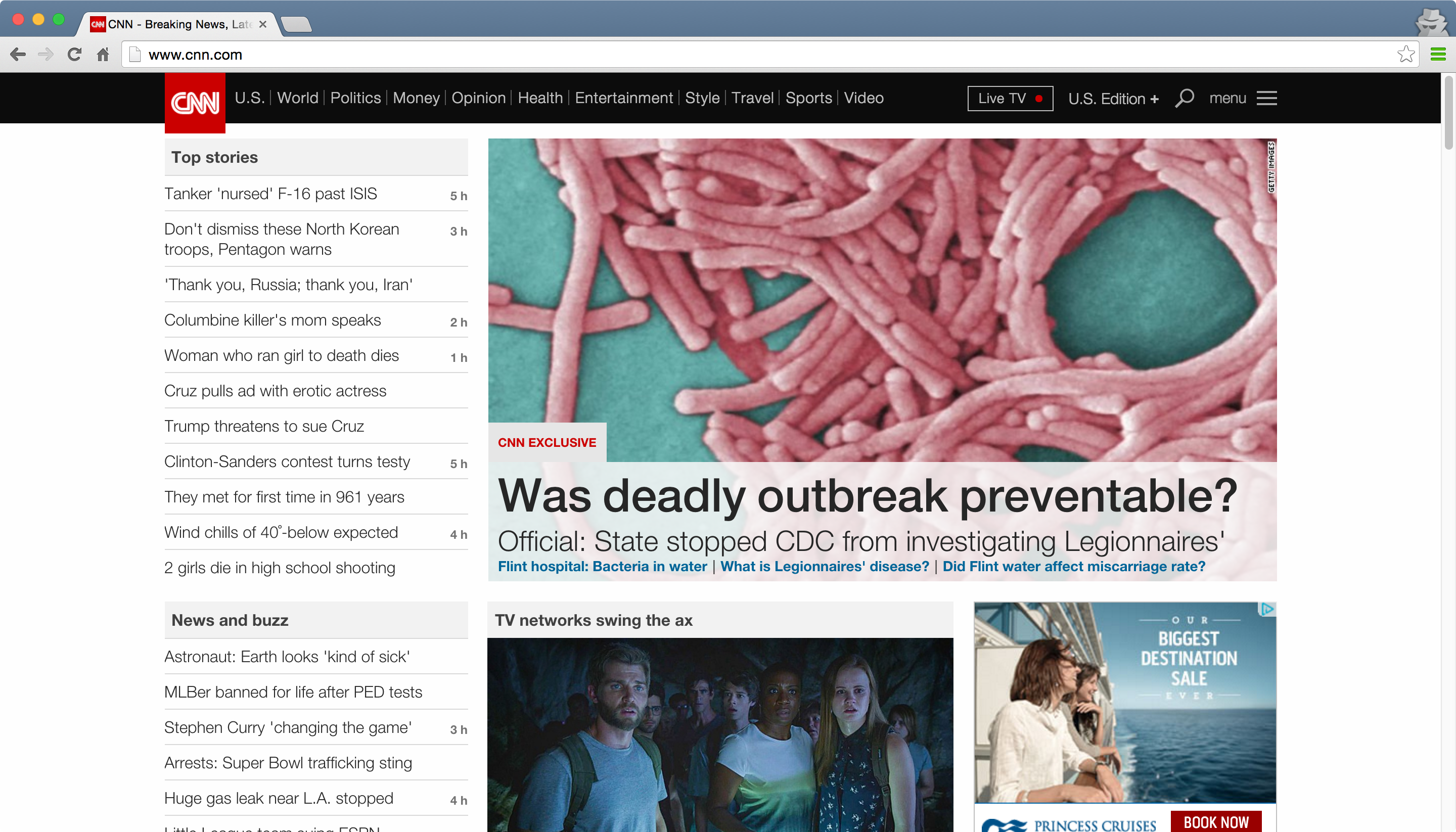
Task: Click the 'TV networks swing the ax' heading
Action: [594, 620]
